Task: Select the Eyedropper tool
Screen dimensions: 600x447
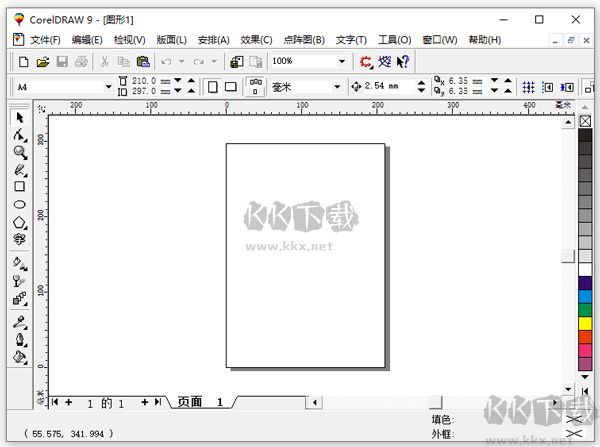Action: pos(20,322)
